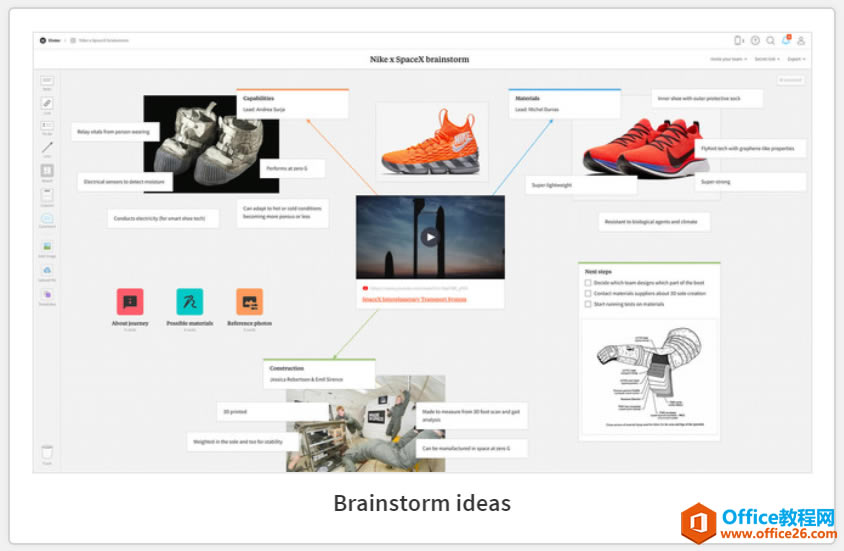Screen dimensions: 844x551
Task: Expand the Invite your team dropdown
Action: 728,59
